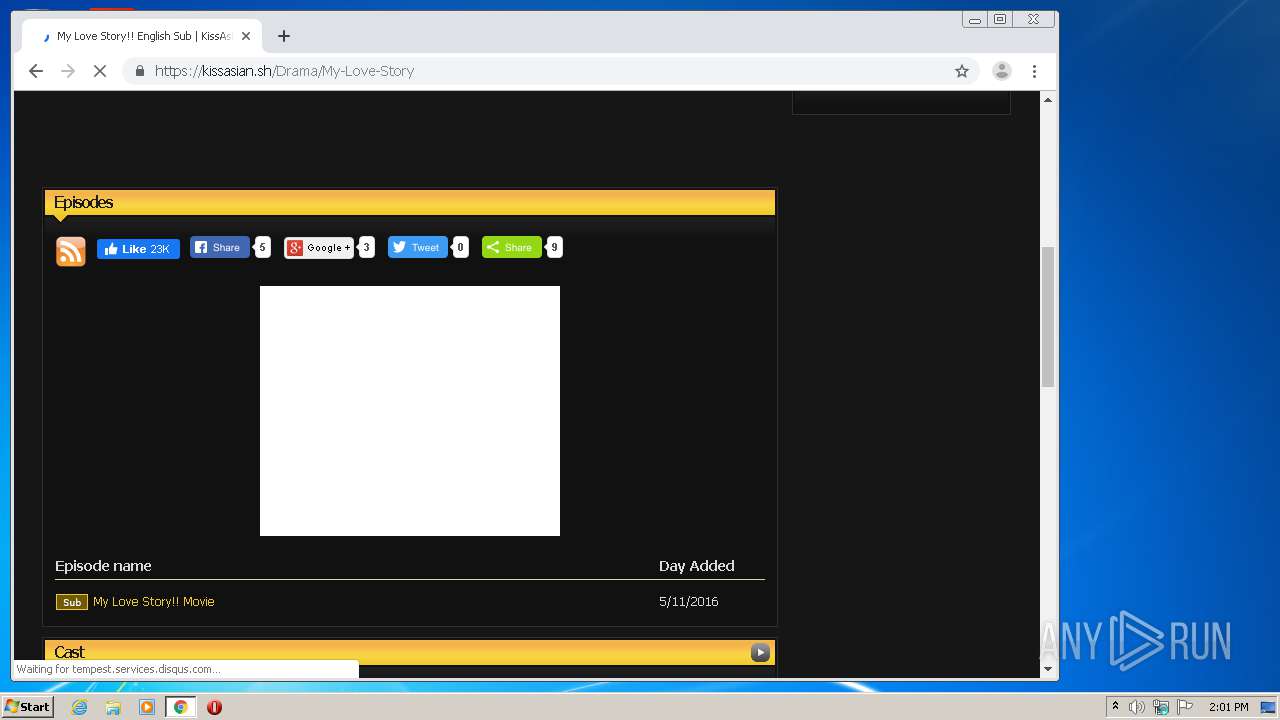Stop loading the page

[x=99, y=71]
